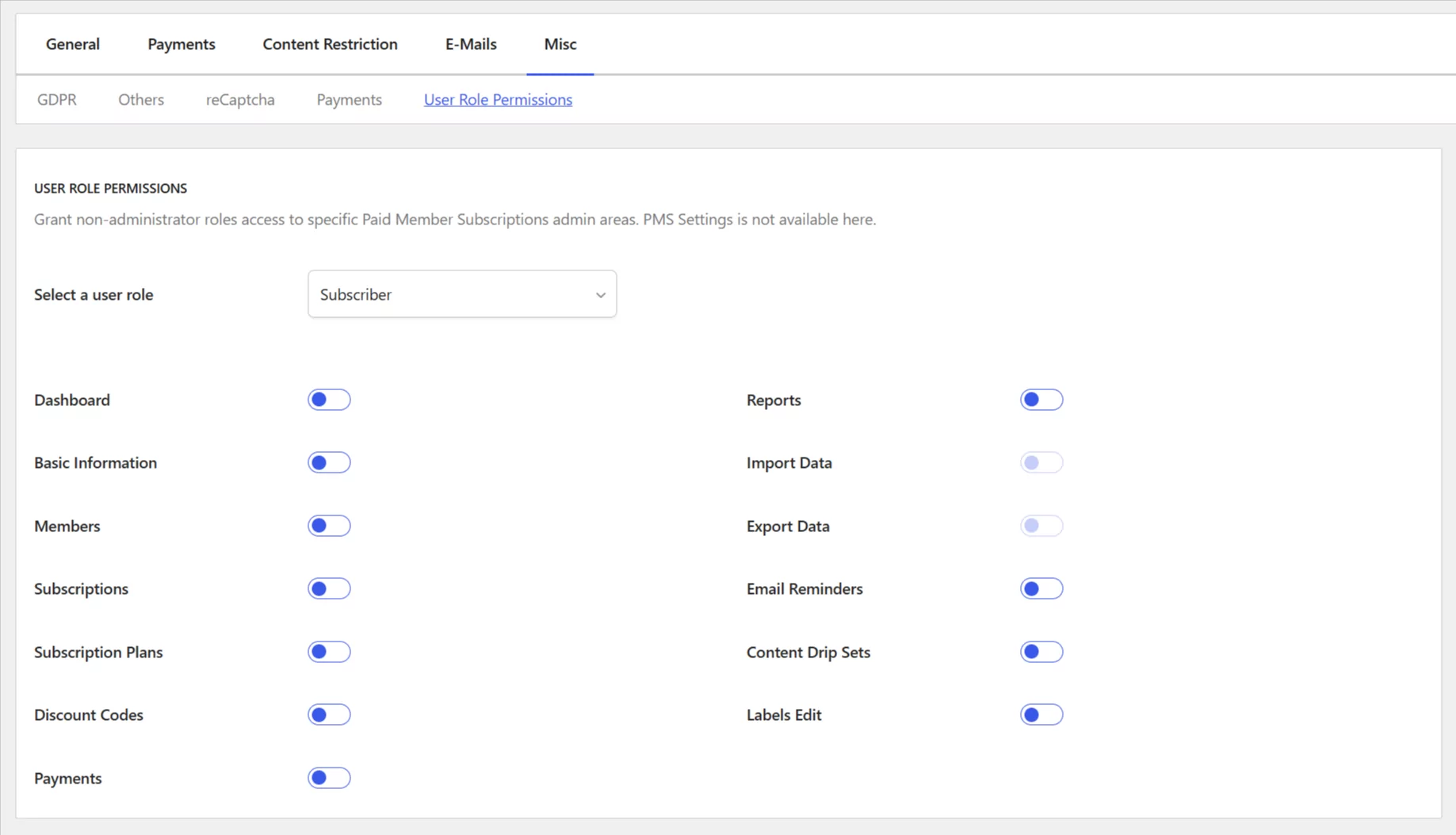Click the Subscription Plans label text
The width and height of the screenshot is (1456, 835).
pyautogui.click(x=98, y=652)
